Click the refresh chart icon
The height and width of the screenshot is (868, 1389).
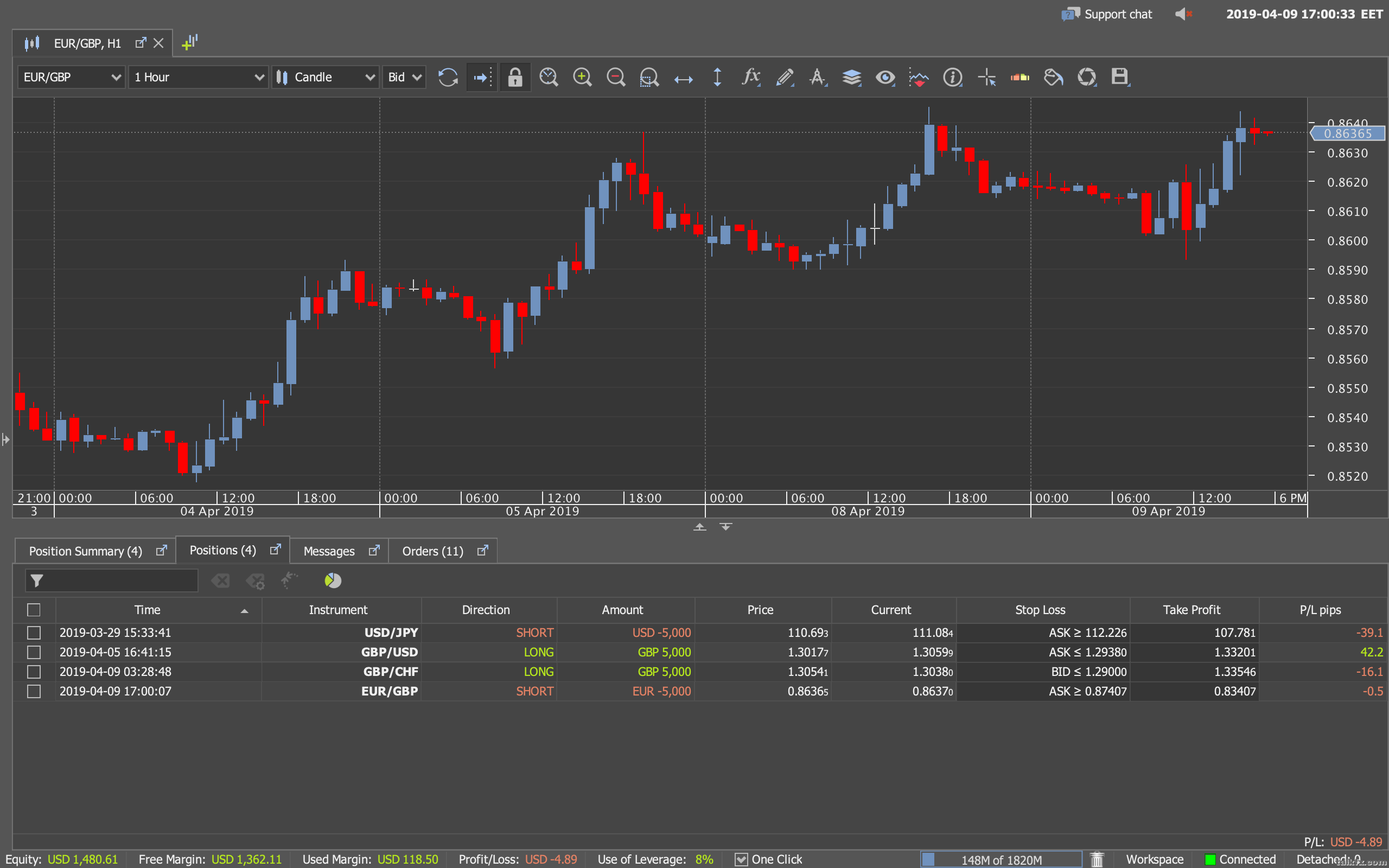click(x=448, y=77)
